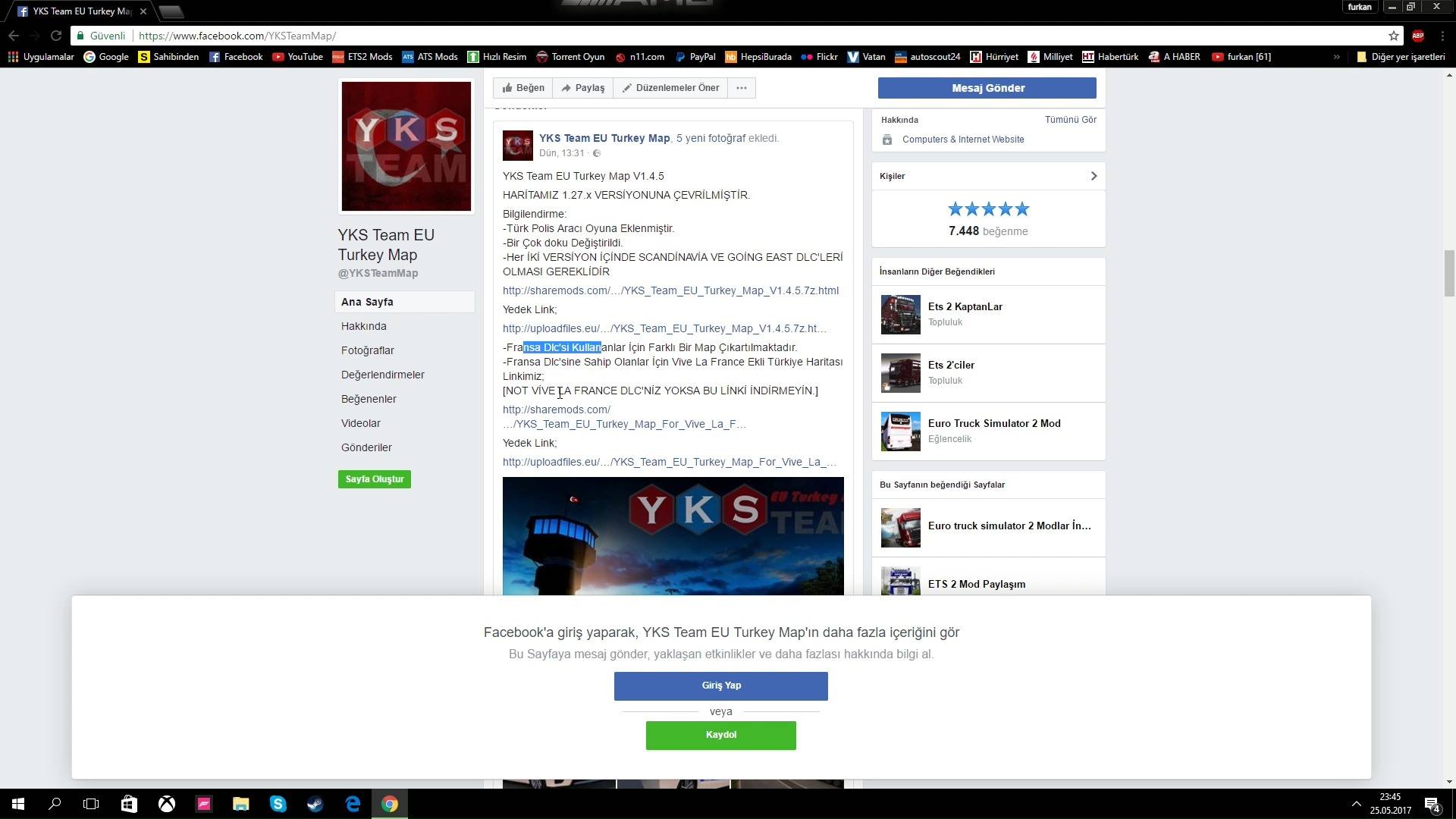Click the browser back arrow
Image resolution: width=1456 pixels, height=819 pixels.
click(x=14, y=36)
